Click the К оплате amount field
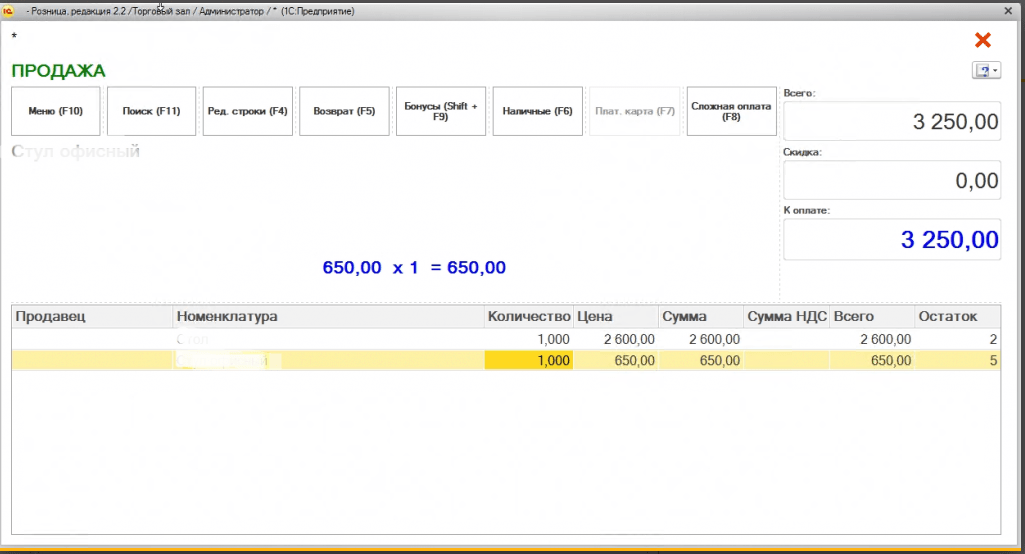The image size is (1025, 554). point(891,240)
